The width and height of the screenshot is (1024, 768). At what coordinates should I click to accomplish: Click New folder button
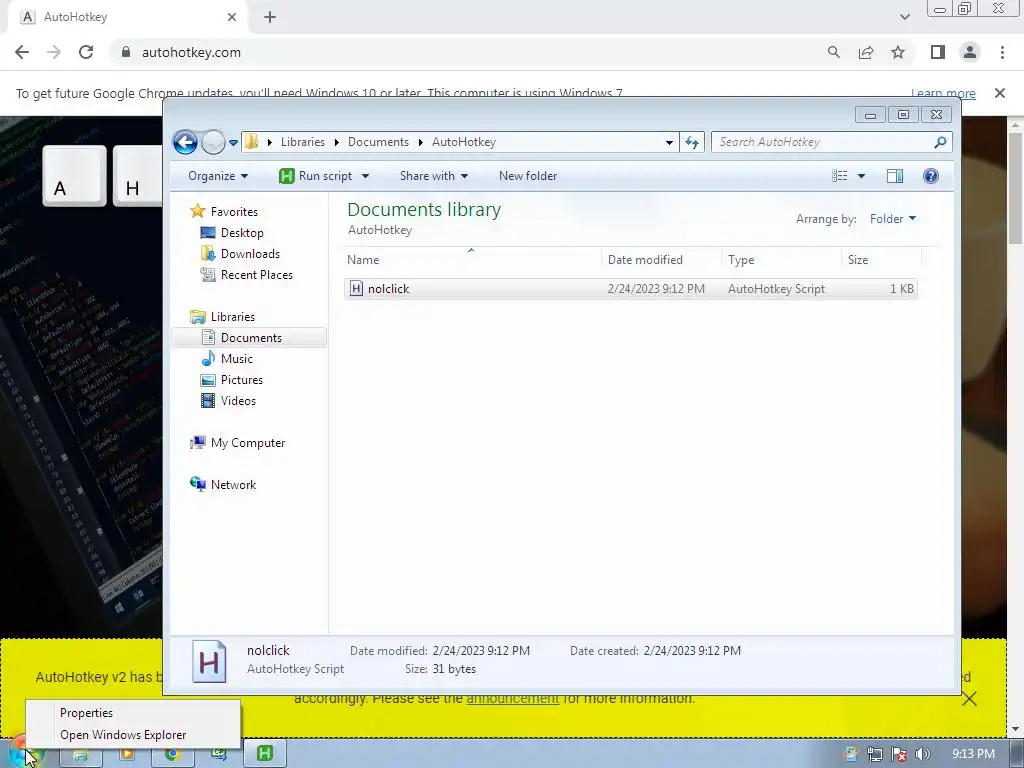528,176
